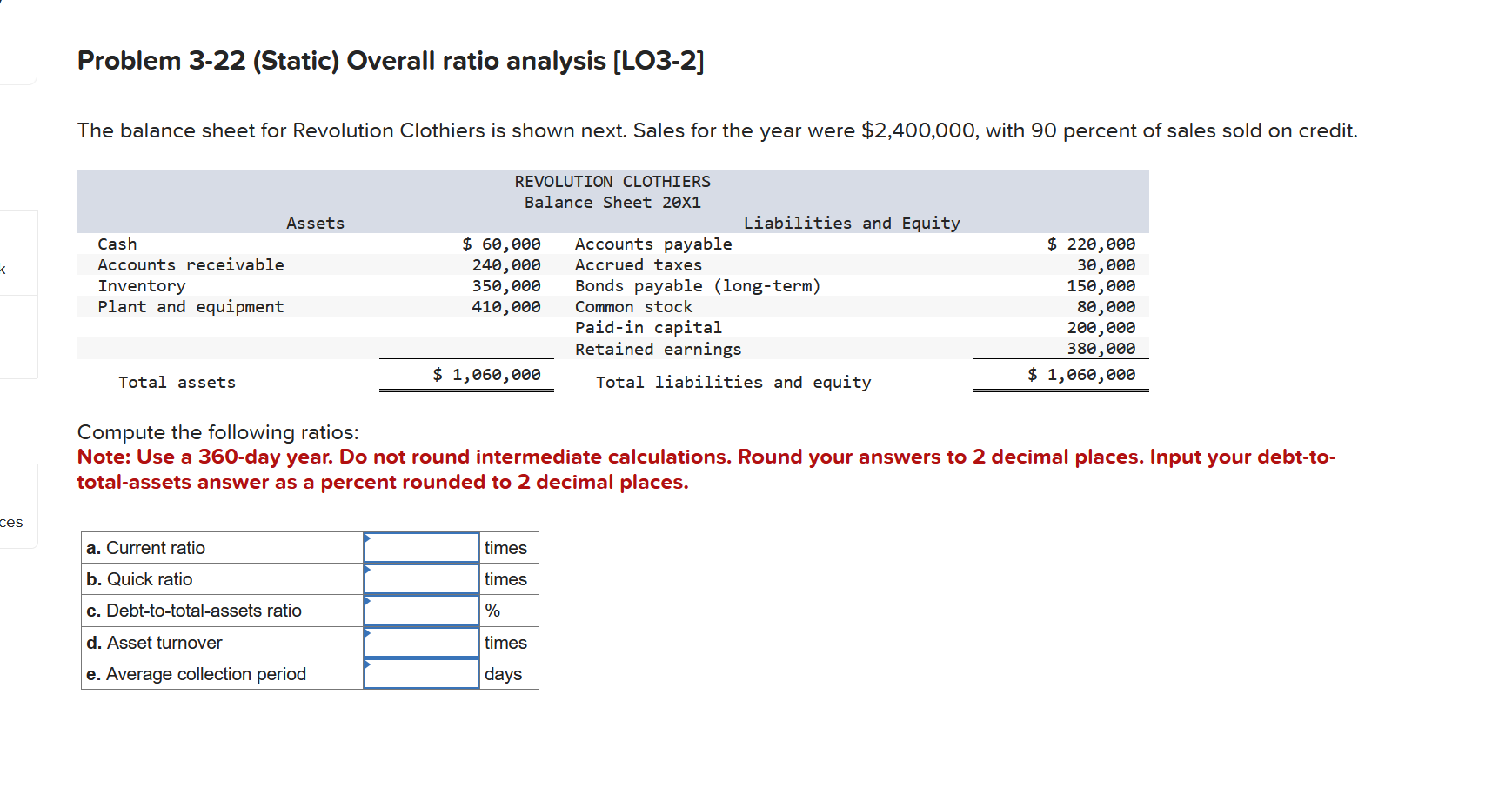This screenshot has width=1512, height=788.
Task: Click the Accounts payable row in the table
Action: point(652,244)
